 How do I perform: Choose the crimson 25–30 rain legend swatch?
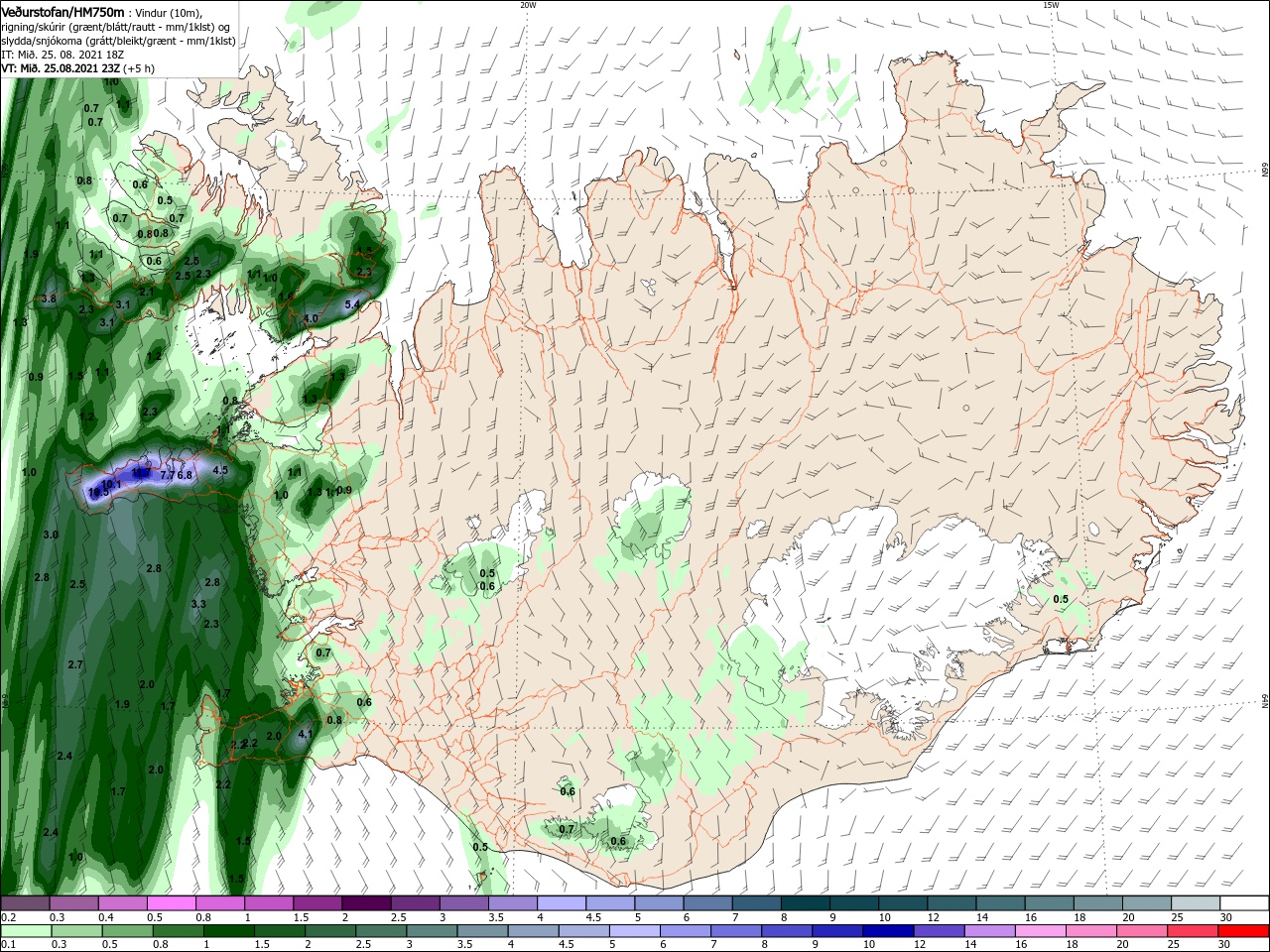pos(1192,931)
